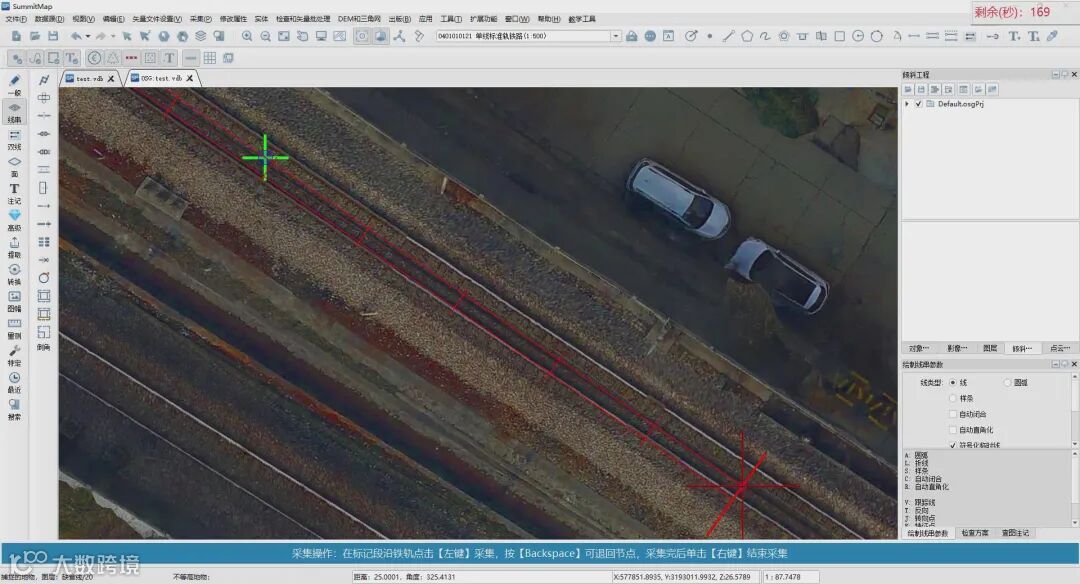Close the test.vdb tab
Viewport: 1080px width, 584px height.
pos(111,79)
